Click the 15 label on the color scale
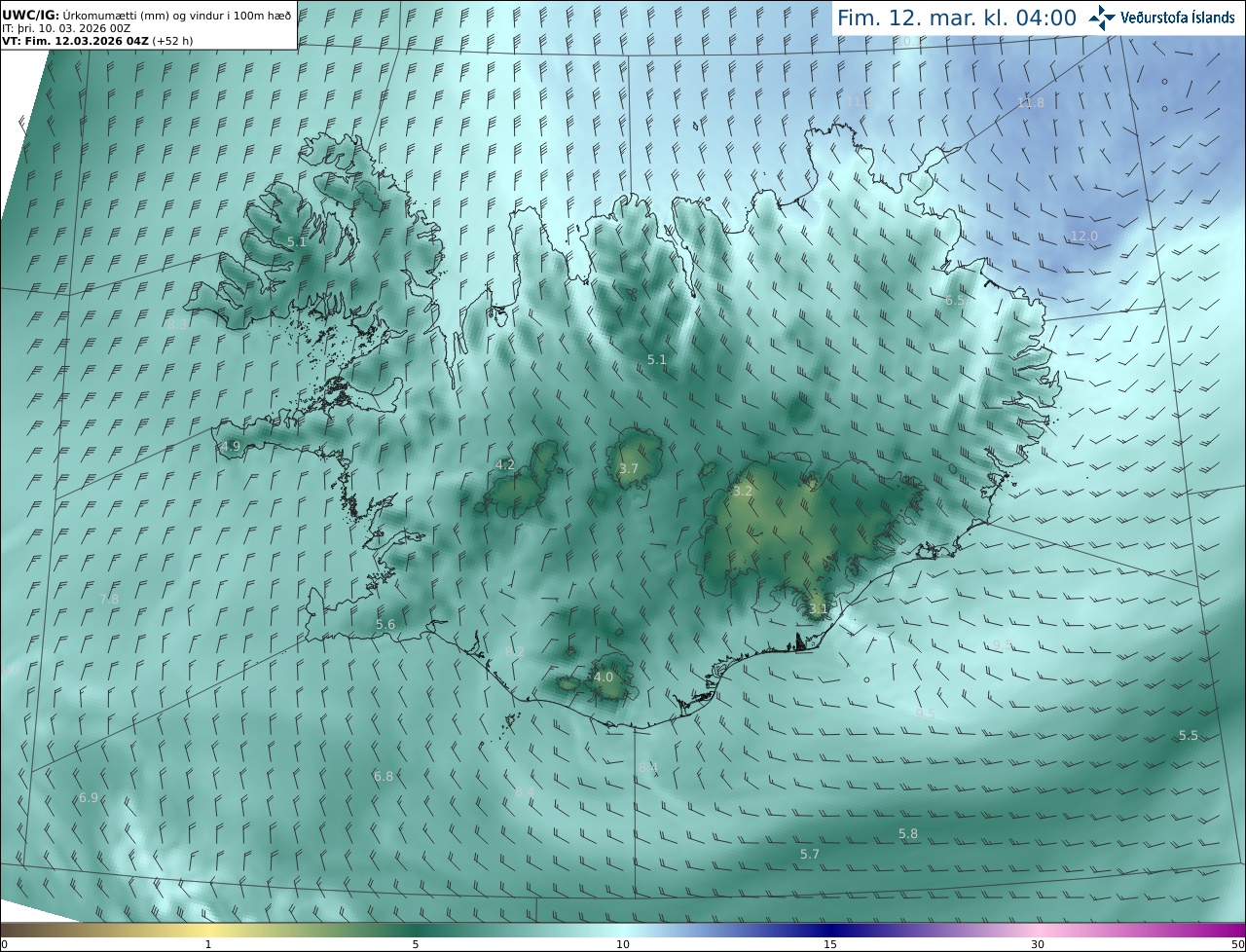The height and width of the screenshot is (952, 1246). (x=830, y=944)
